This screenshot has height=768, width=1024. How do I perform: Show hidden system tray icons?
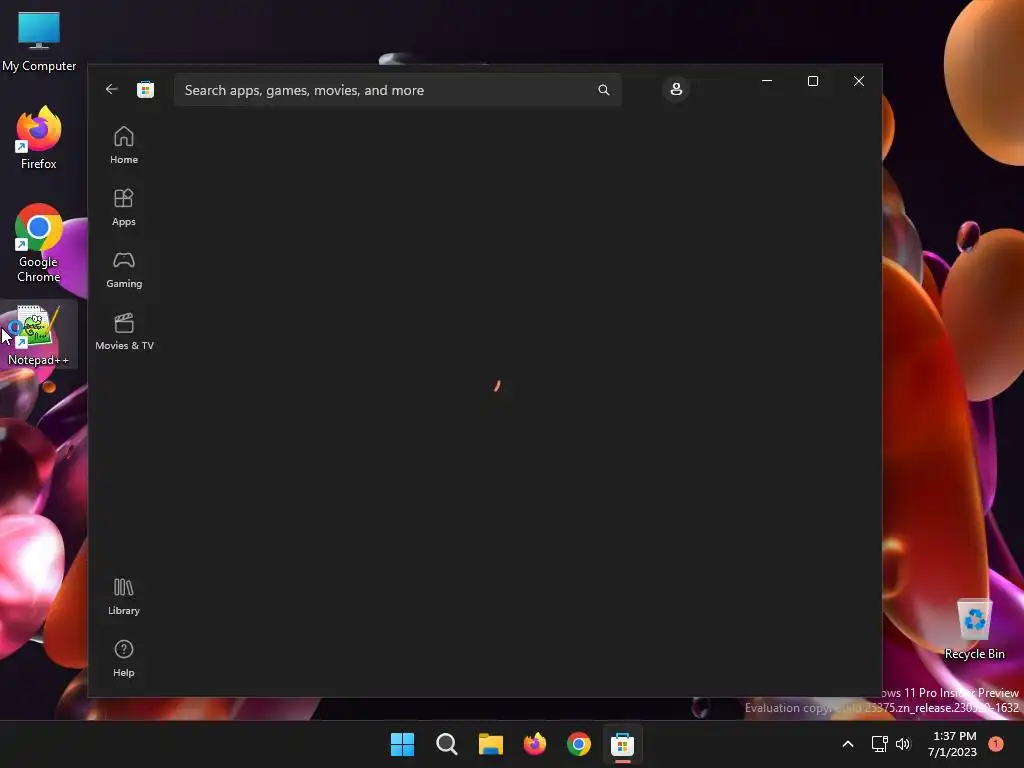tap(848, 744)
